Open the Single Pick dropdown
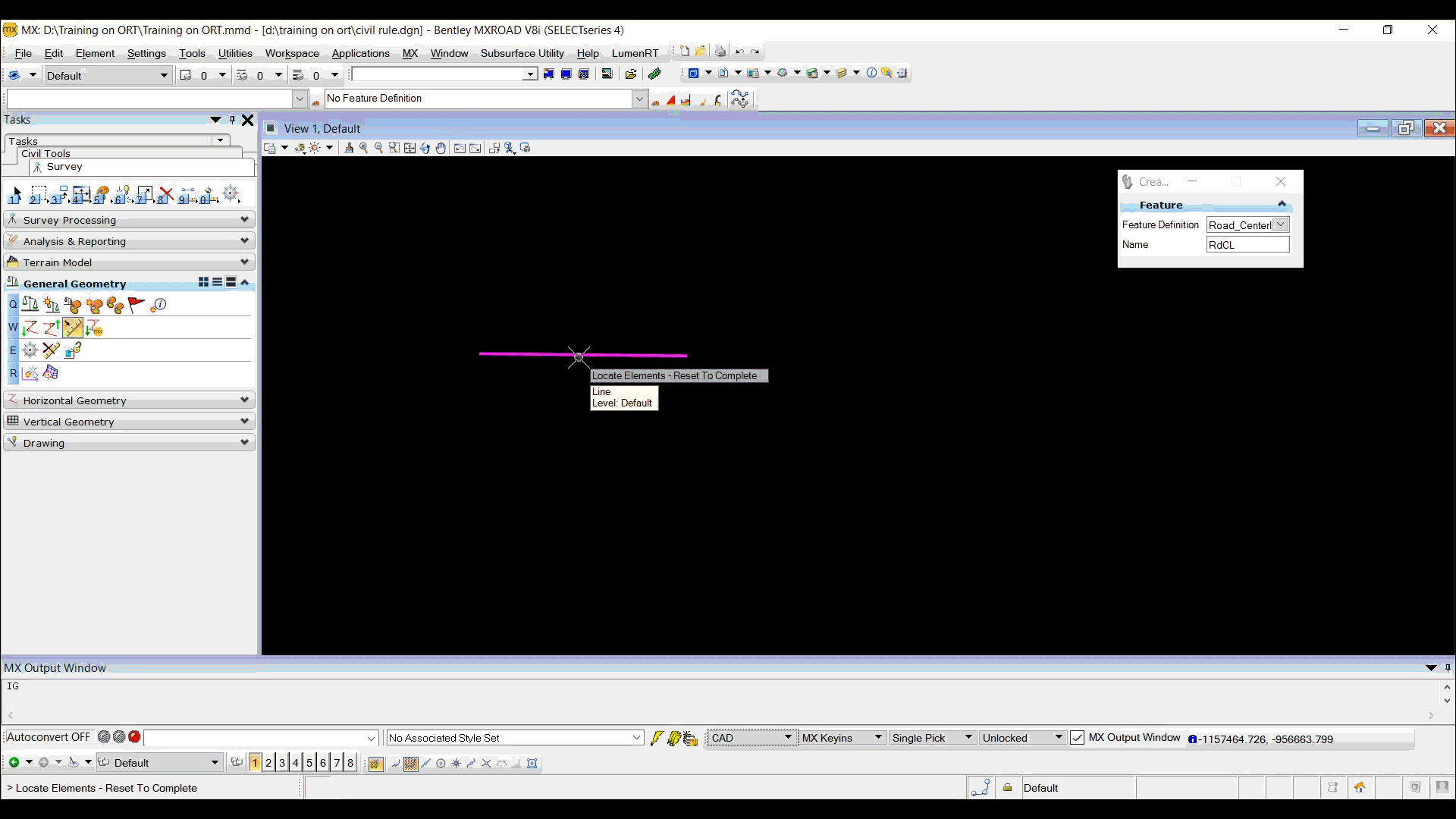 (968, 738)
